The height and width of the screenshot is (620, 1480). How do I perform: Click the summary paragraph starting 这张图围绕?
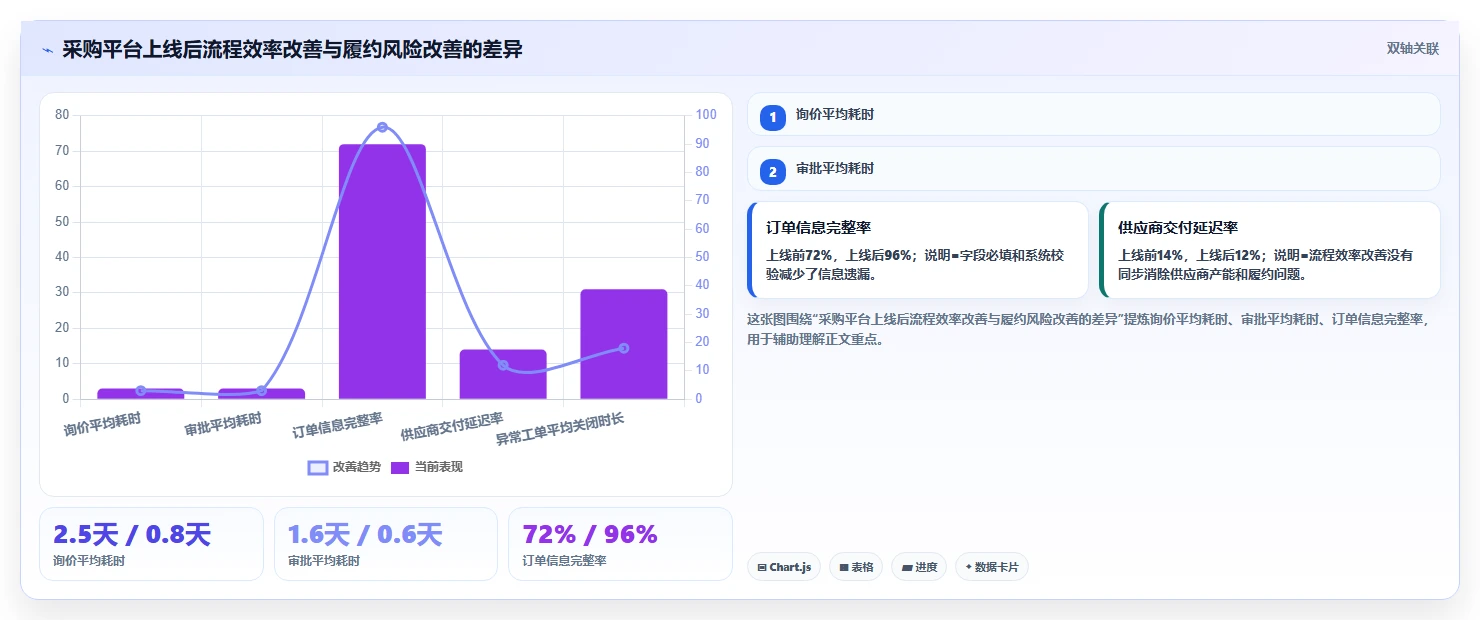tap(1090, 329)
